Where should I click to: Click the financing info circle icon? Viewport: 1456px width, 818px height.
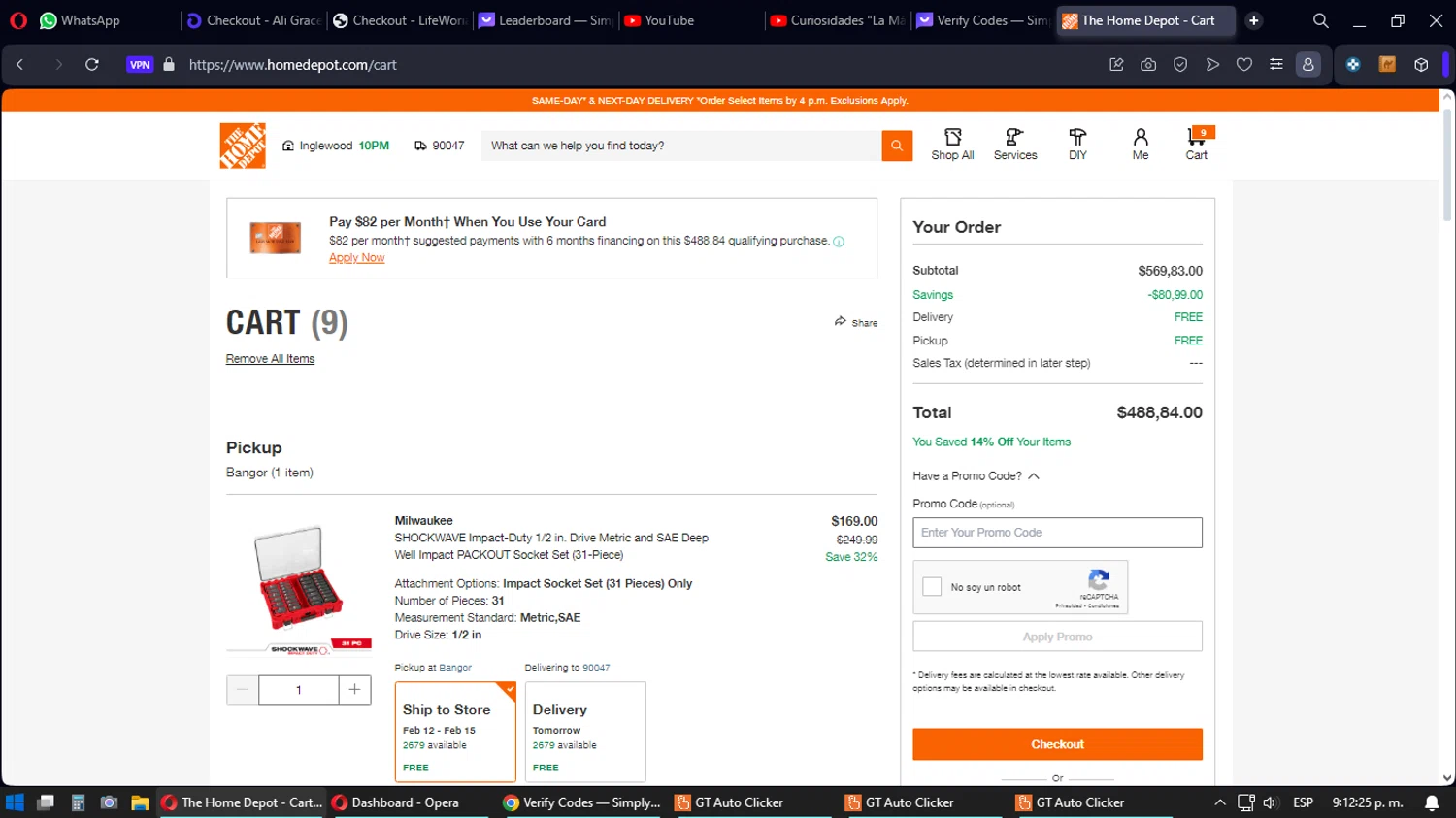coord(839,242)
